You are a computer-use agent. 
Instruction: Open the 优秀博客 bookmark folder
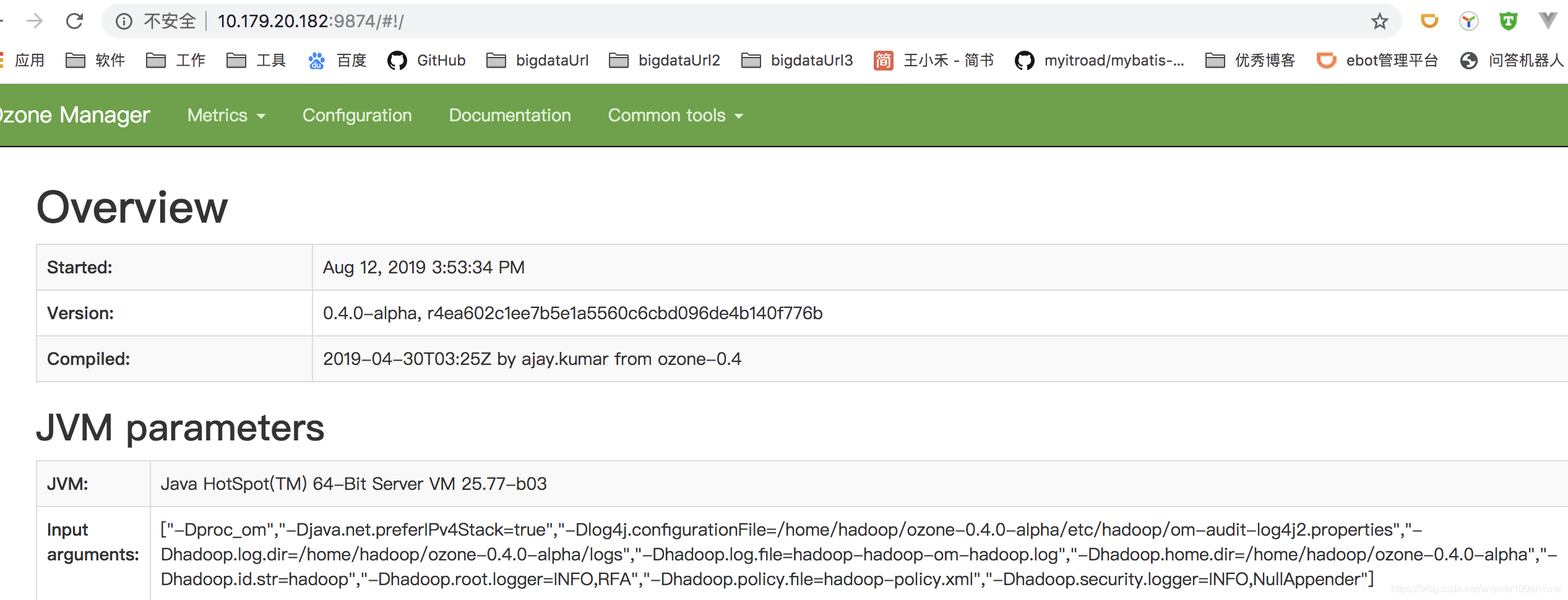[x=1251, y=60]
